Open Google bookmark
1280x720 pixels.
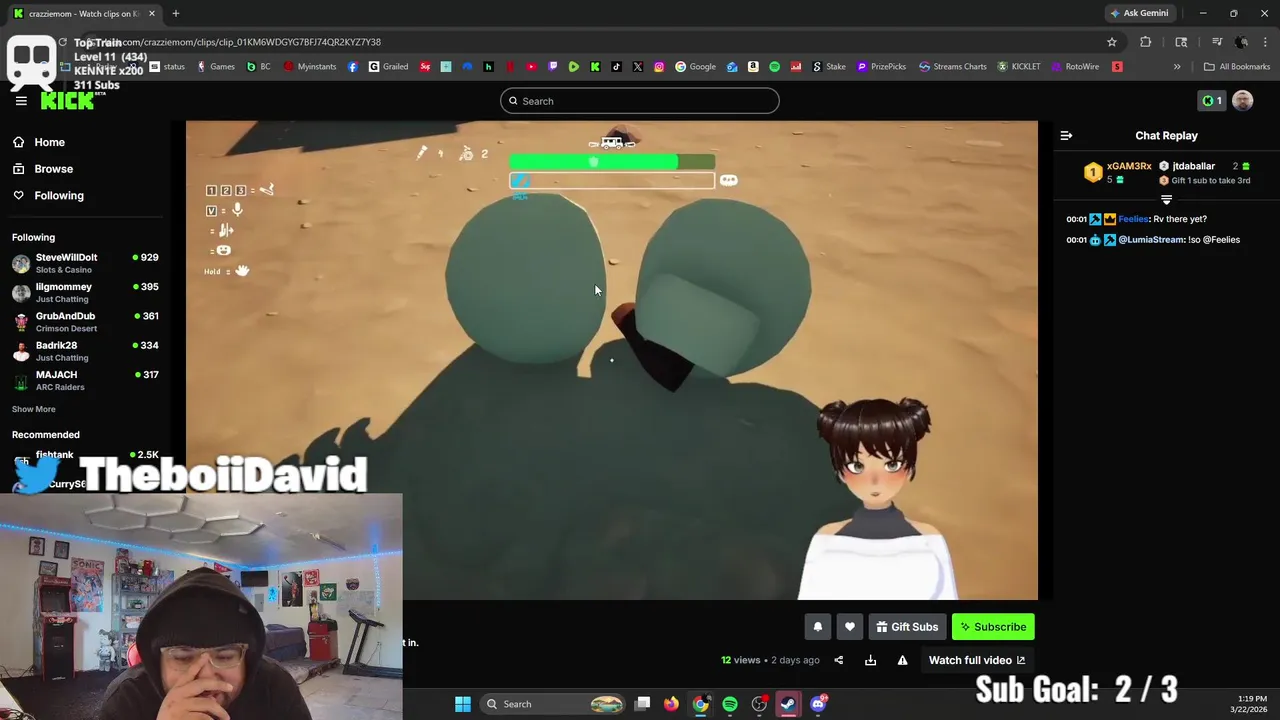(x=695, y=67)
